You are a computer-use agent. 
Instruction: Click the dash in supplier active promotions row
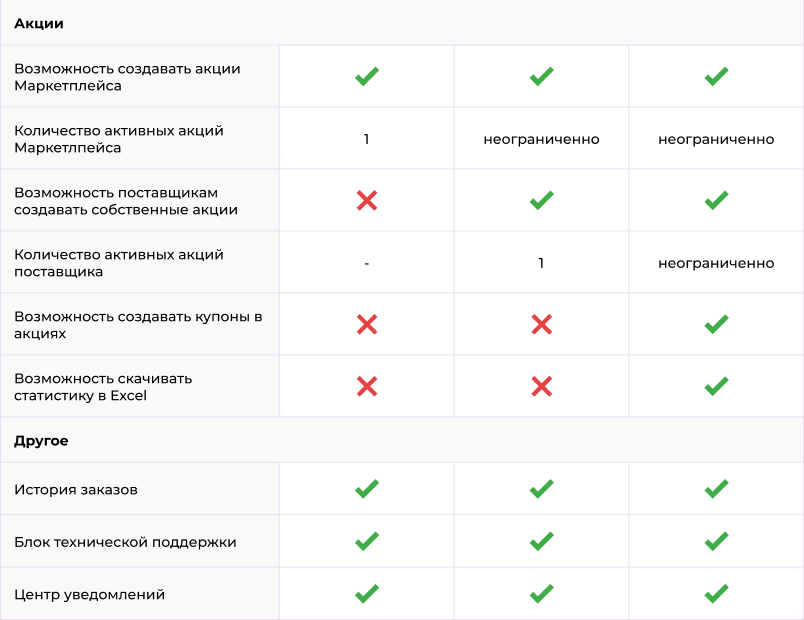(x=367, y=264)
